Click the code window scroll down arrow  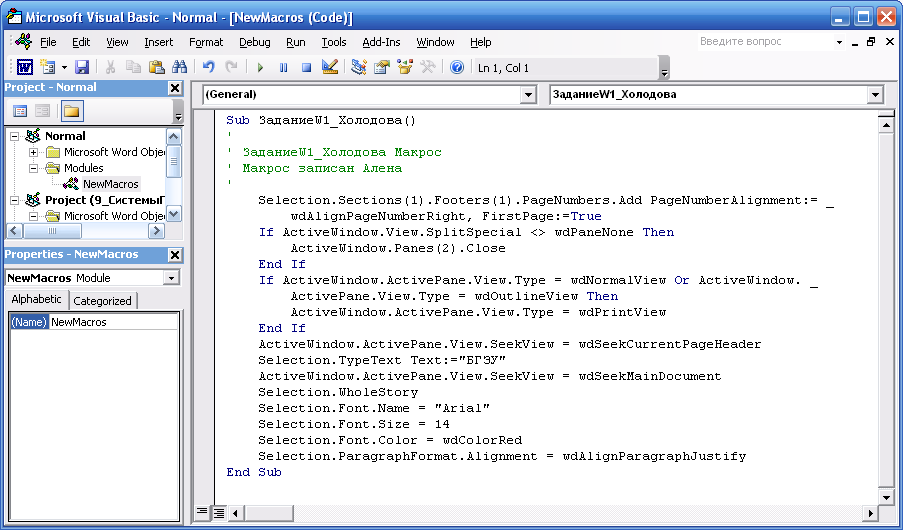[x=886, y=497]
